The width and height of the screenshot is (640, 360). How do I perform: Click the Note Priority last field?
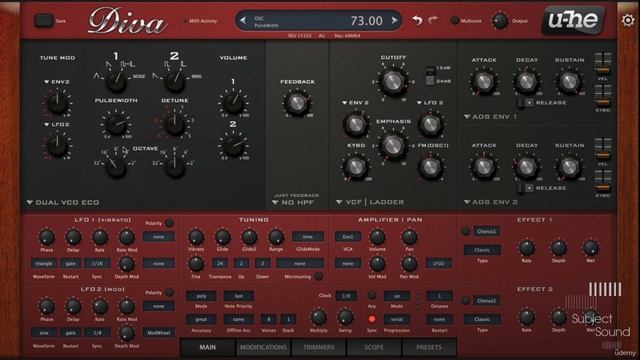tap(238, 296)
